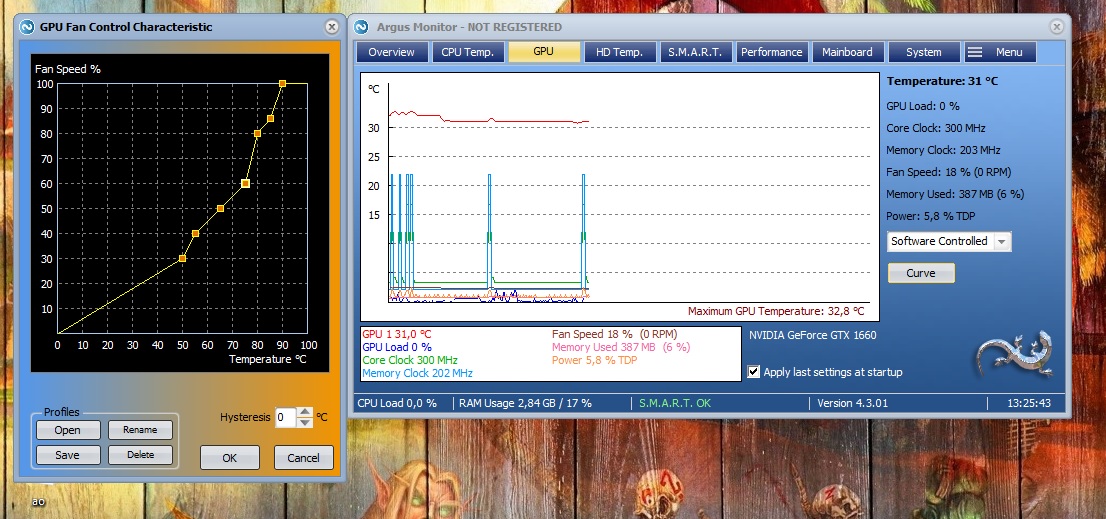The height and width of the screenshot is (519, 1106).
Task: Select curve point at 50°C, 30%
Action: point(182,258)
